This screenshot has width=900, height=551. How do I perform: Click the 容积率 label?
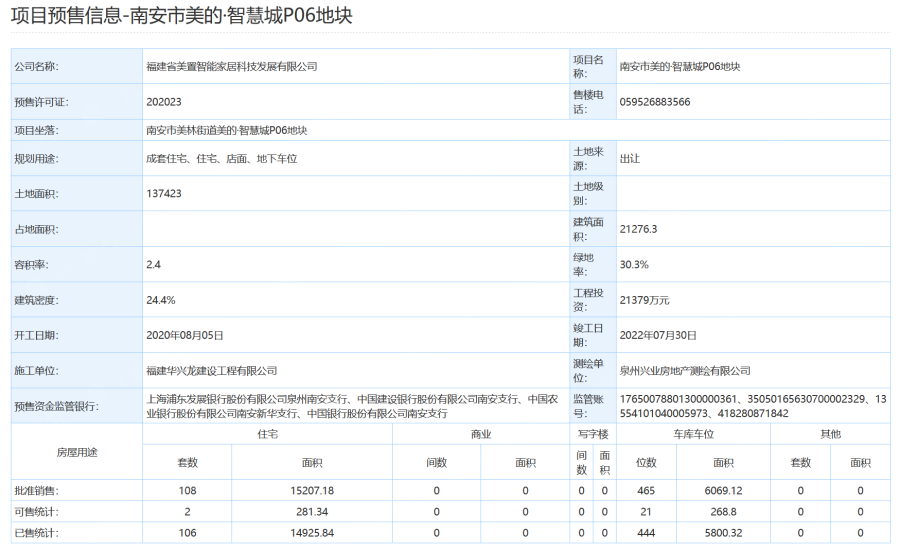coord(32,265)
